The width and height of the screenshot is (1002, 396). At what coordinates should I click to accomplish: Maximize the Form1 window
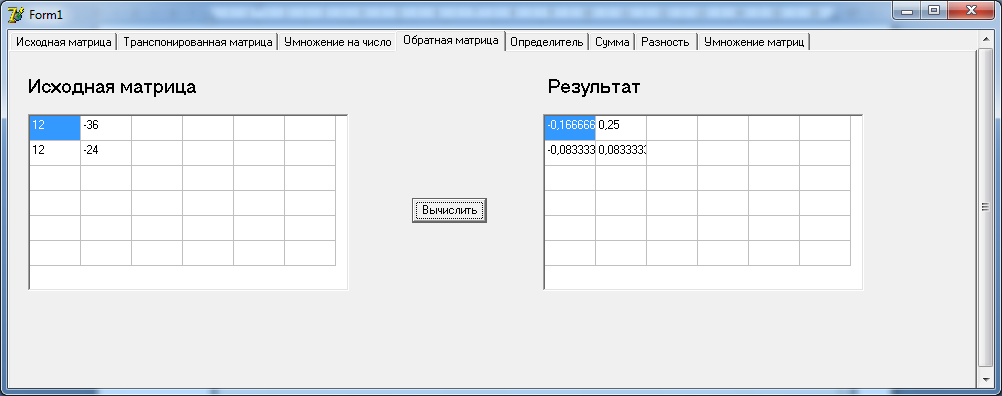coord(934,11)
